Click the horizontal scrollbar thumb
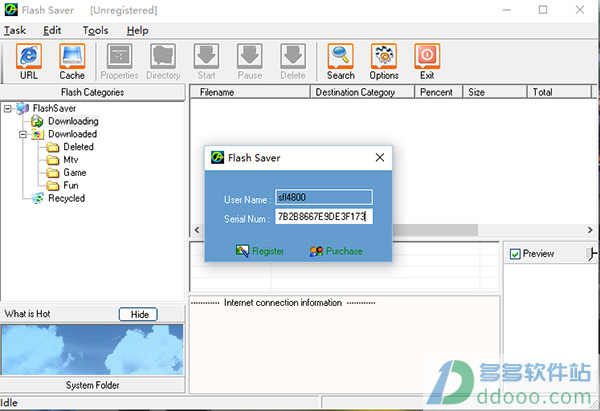Screen dimensions: 600x411 click(x=435, y=230)
